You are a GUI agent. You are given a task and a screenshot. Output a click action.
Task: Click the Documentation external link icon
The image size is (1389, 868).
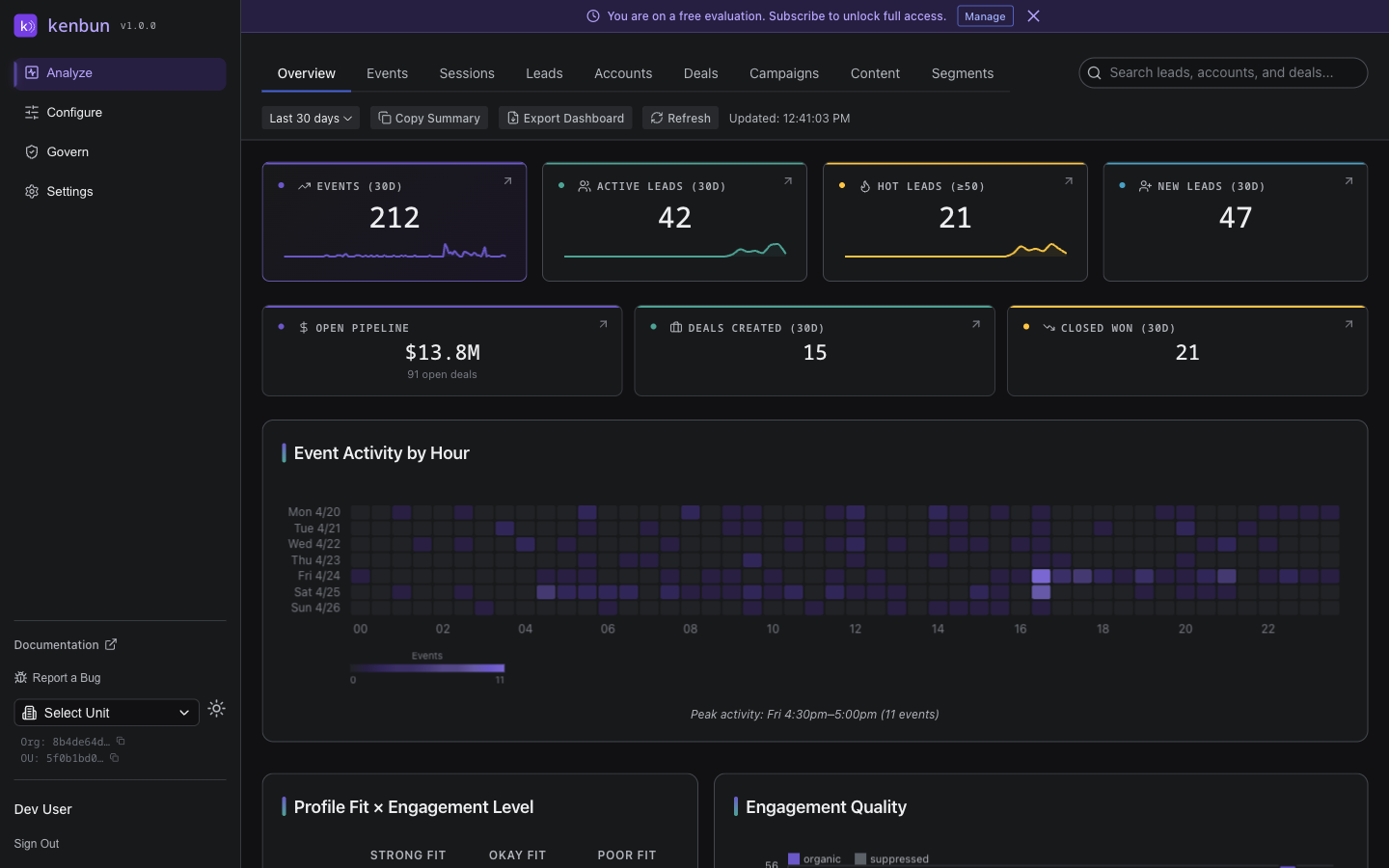(111, 644)
